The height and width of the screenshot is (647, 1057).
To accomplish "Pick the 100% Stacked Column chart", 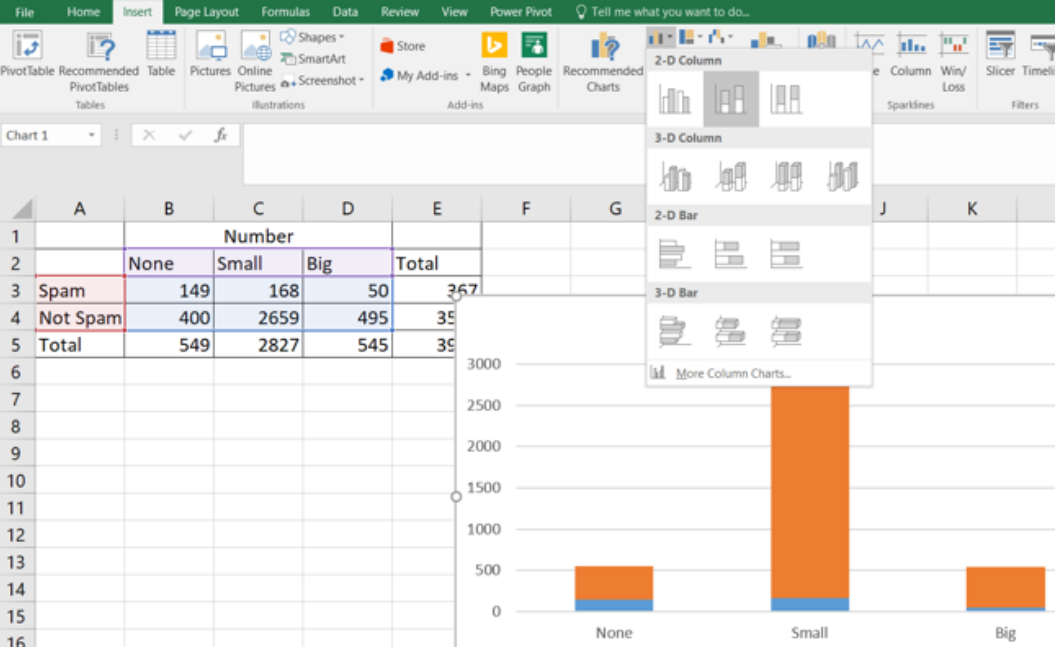I will 786,99.
